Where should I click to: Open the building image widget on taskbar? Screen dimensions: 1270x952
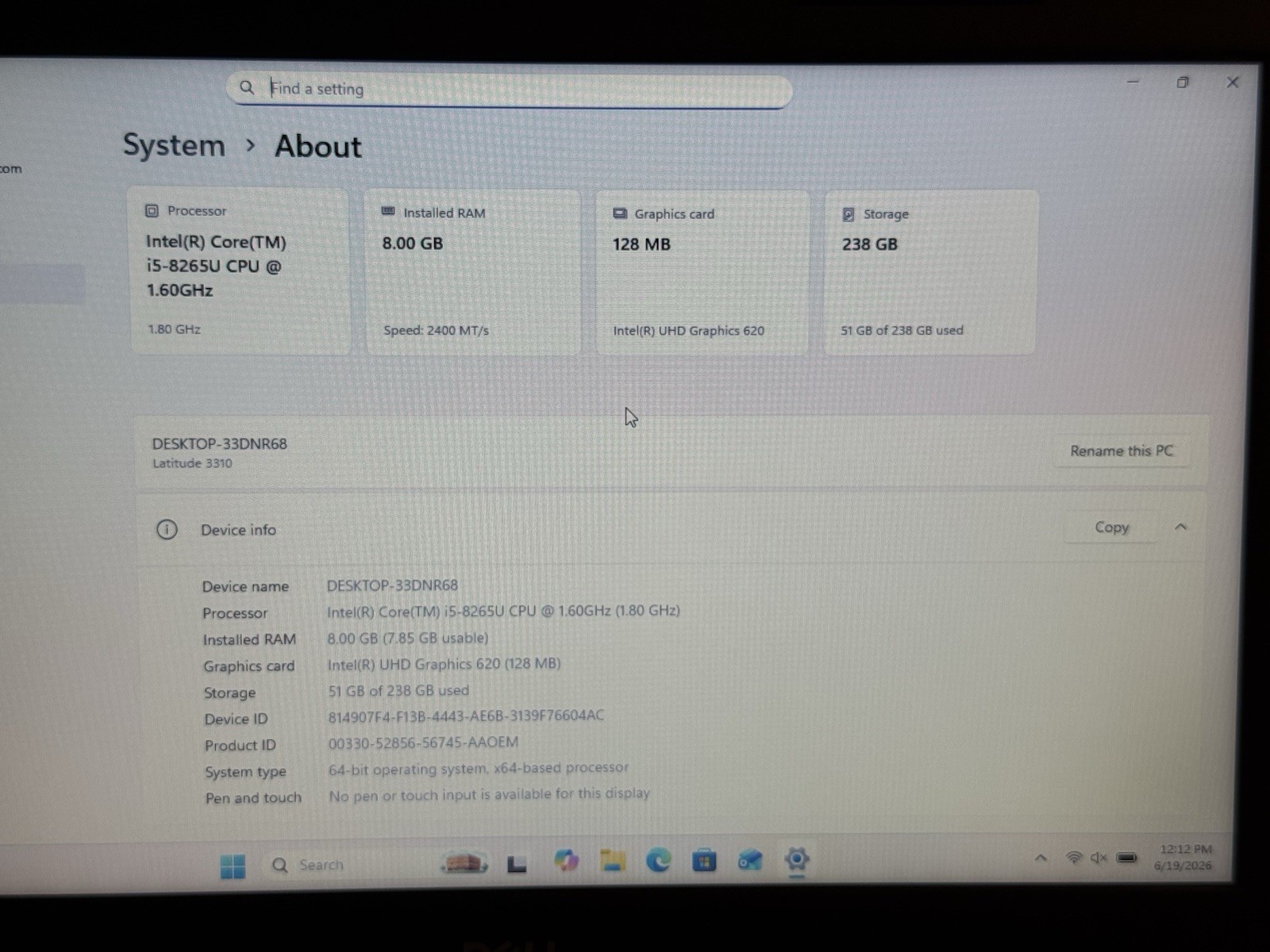coord(464,862)
